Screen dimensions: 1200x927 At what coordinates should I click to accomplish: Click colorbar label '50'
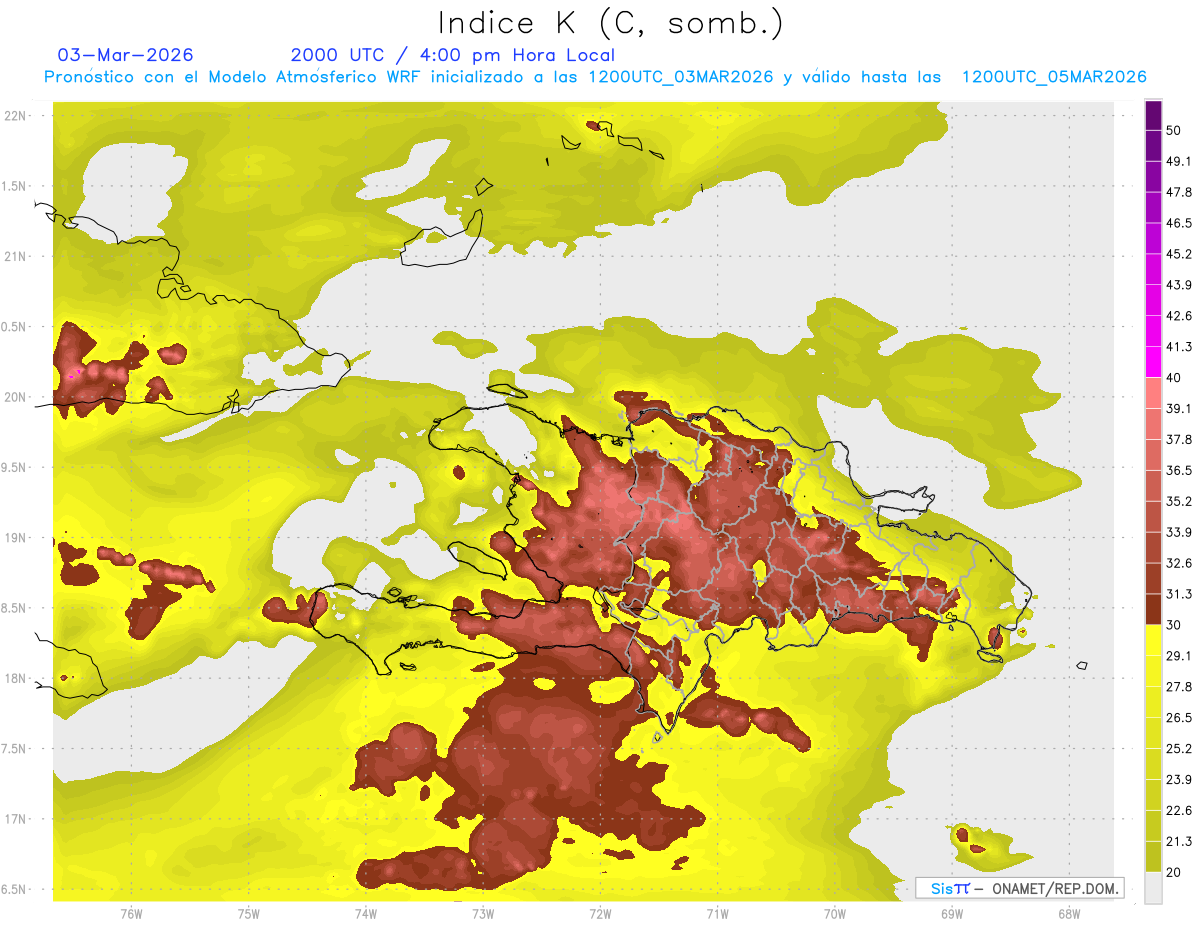click(1174, 130)
